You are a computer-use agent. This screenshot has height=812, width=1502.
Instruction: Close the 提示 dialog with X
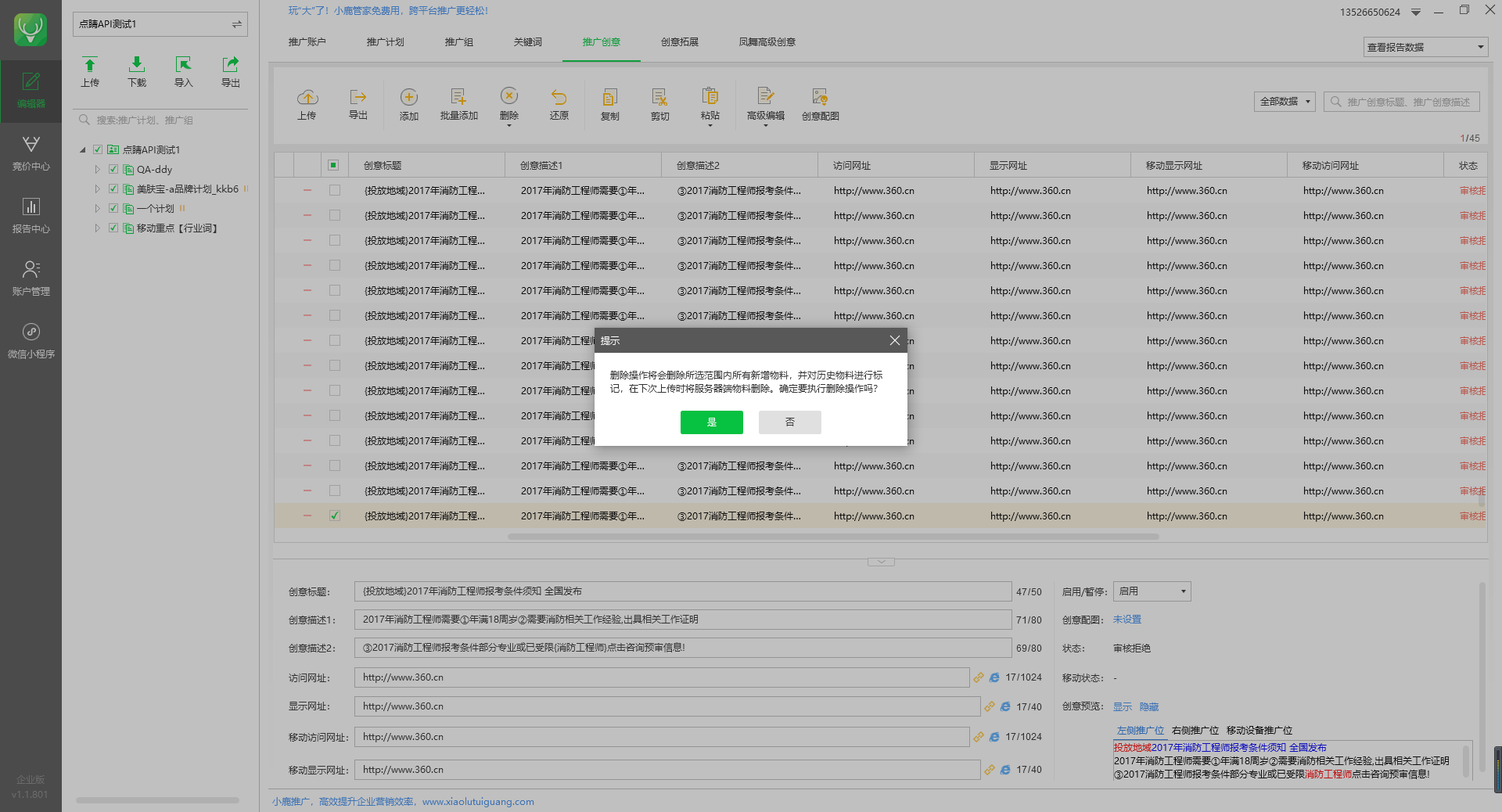coord(895,340)
